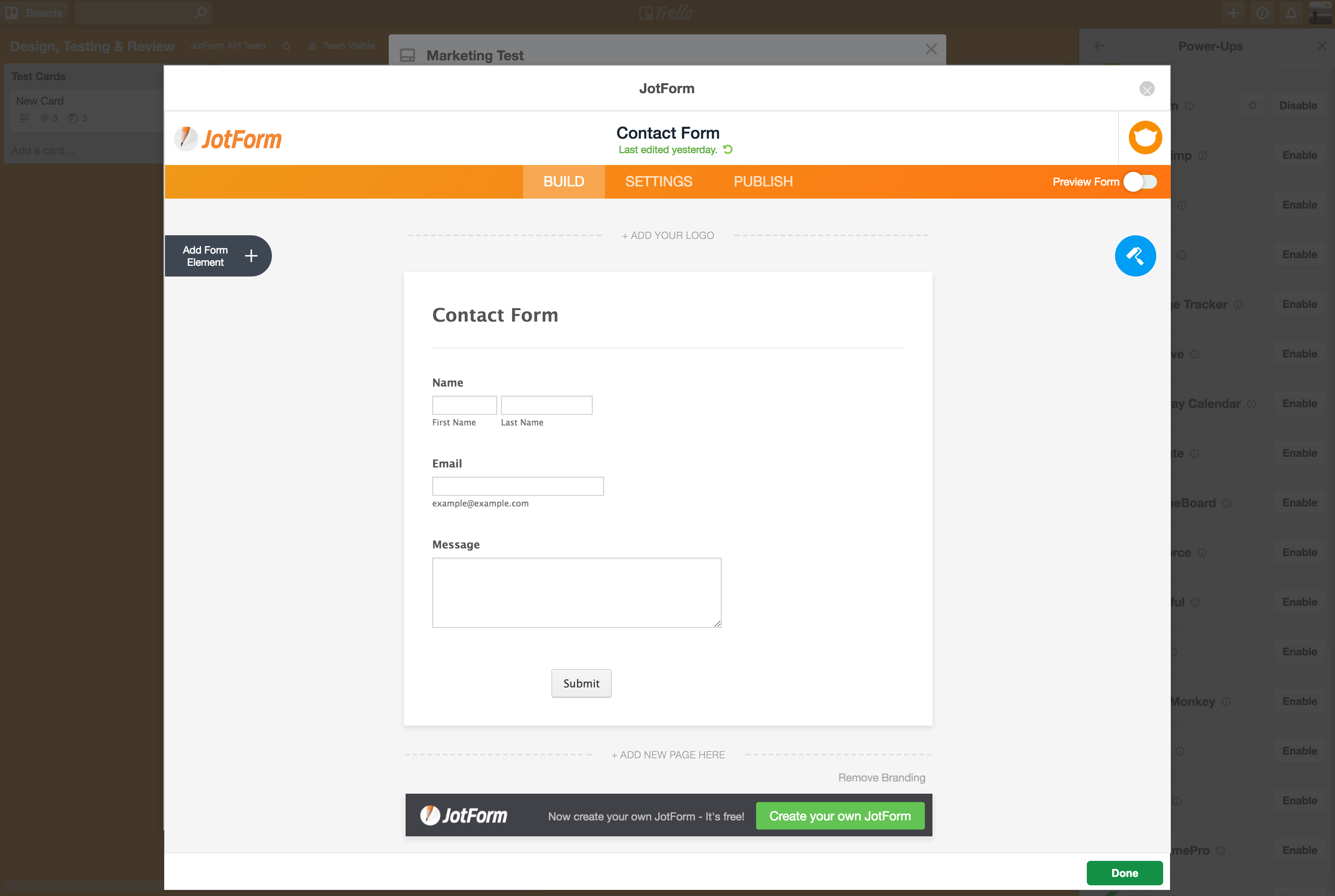The image size is (1335, 896).
Task: Close the JotForm modal with X
Action: [x=1146, y=89]
